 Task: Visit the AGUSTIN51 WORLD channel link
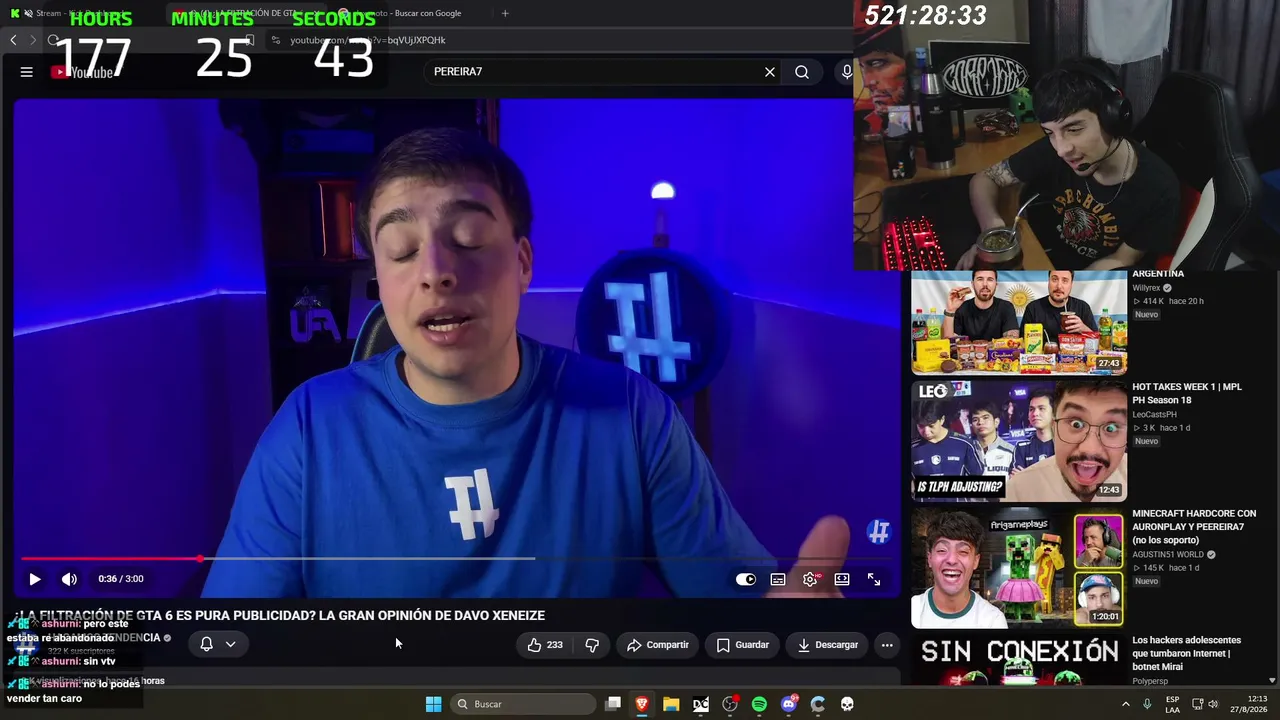(1167, 554)
